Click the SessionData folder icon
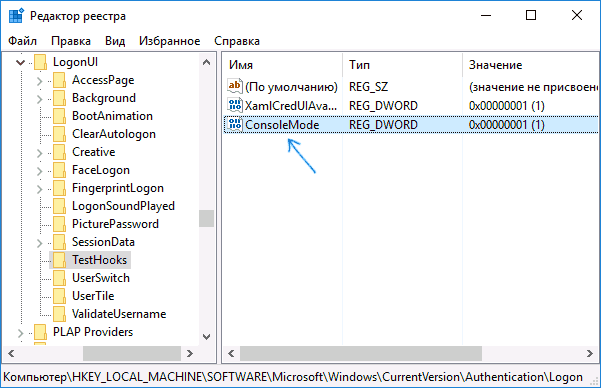Viewport: 601px width, 388px height. (59, 242)
